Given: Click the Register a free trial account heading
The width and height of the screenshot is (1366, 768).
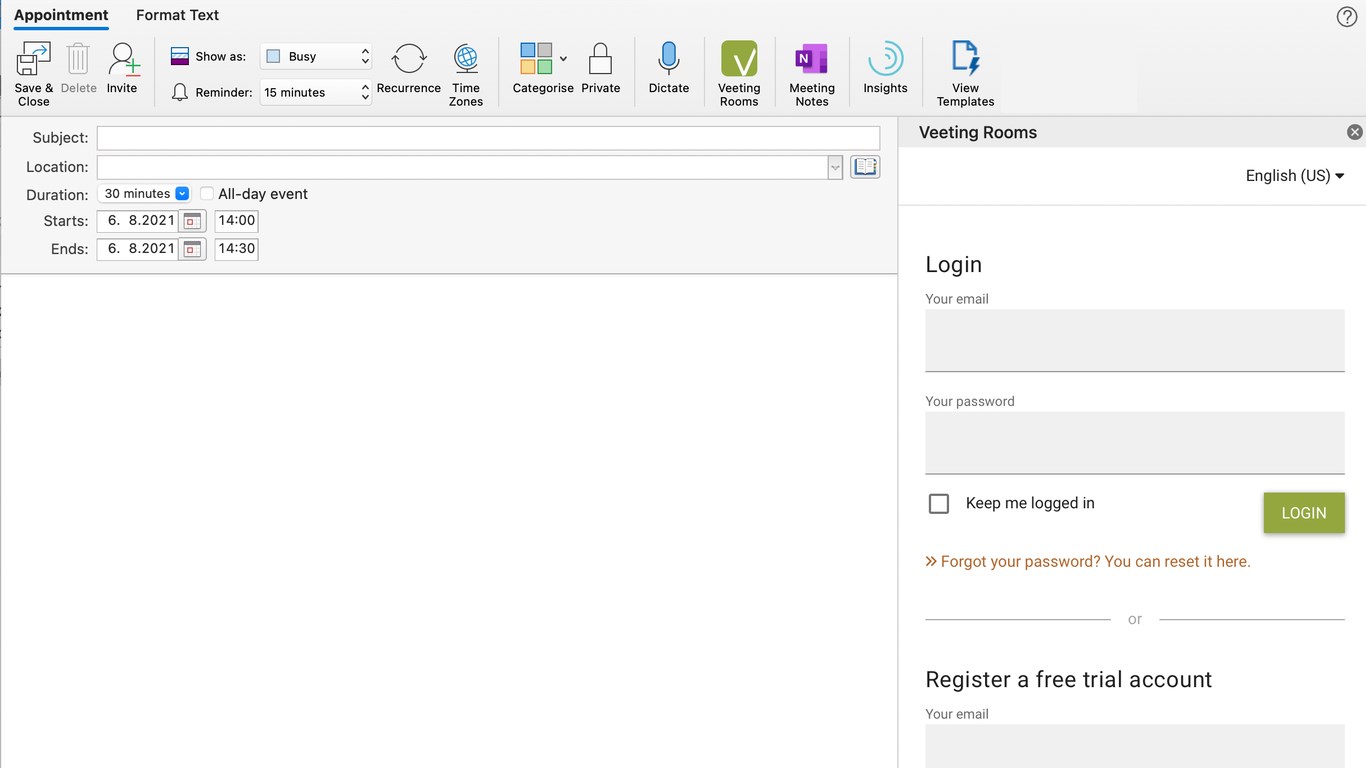Looking at the screenshot, I should pyautogui.click(x=1069, y=680).
